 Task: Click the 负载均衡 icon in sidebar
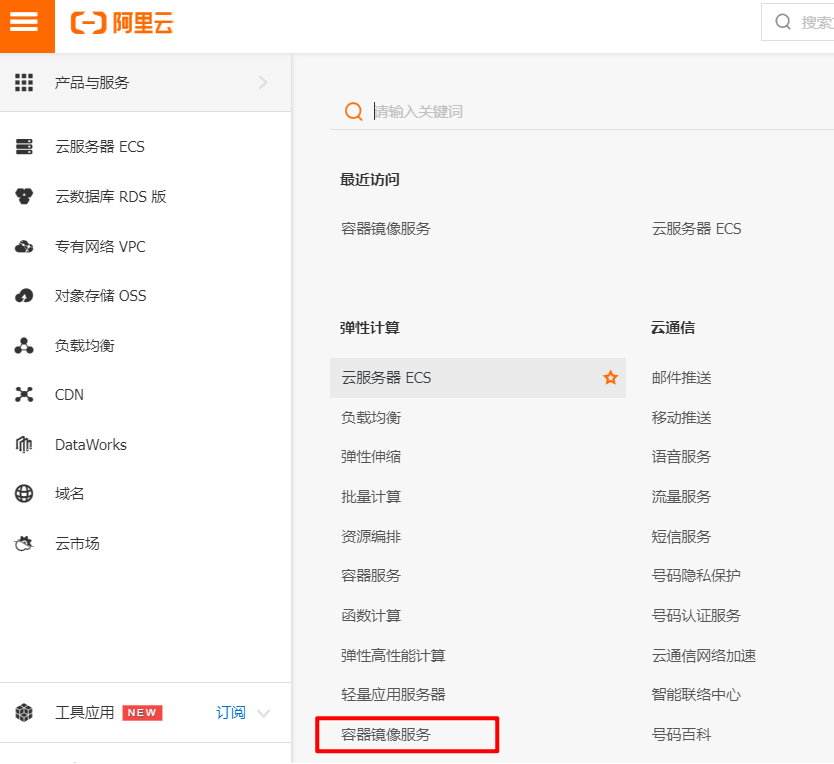tap(24, 345)
